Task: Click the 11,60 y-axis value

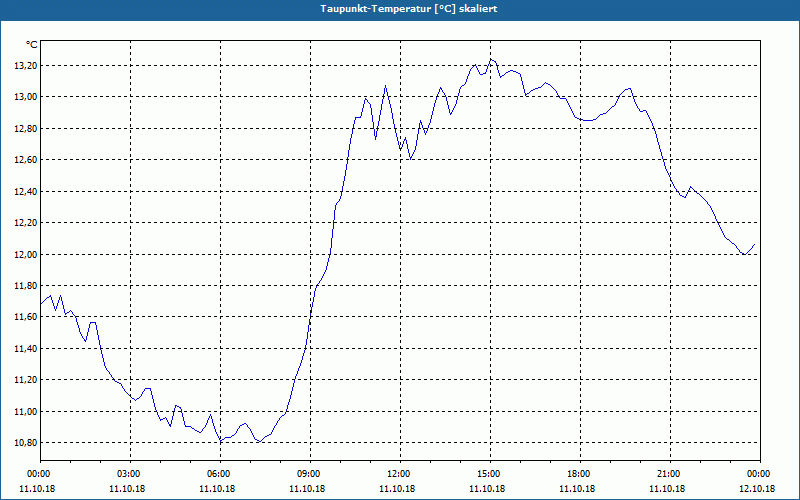Action: coord(25,317)
